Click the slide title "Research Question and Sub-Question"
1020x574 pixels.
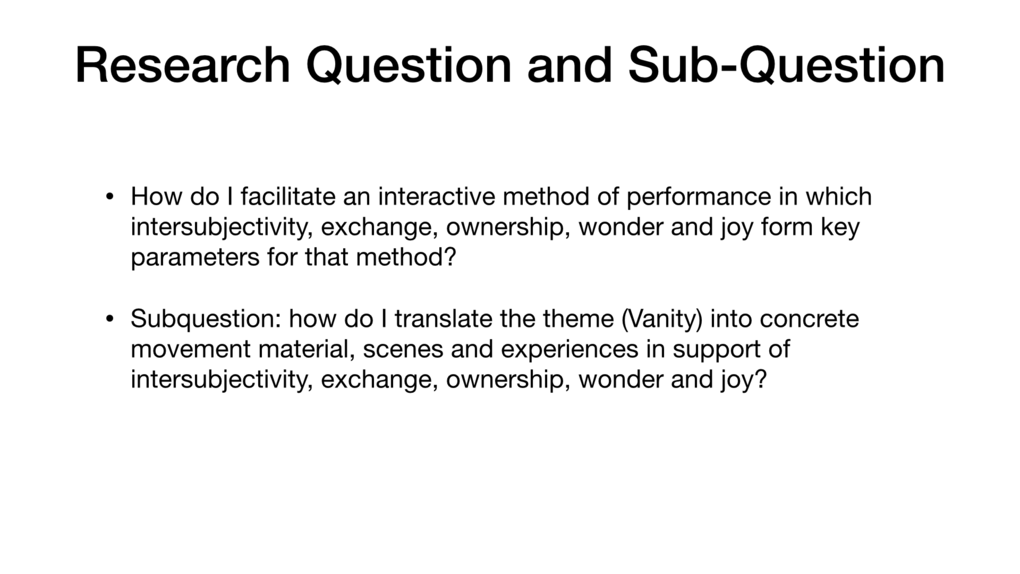pyautogui.click(x=509, y=66)
